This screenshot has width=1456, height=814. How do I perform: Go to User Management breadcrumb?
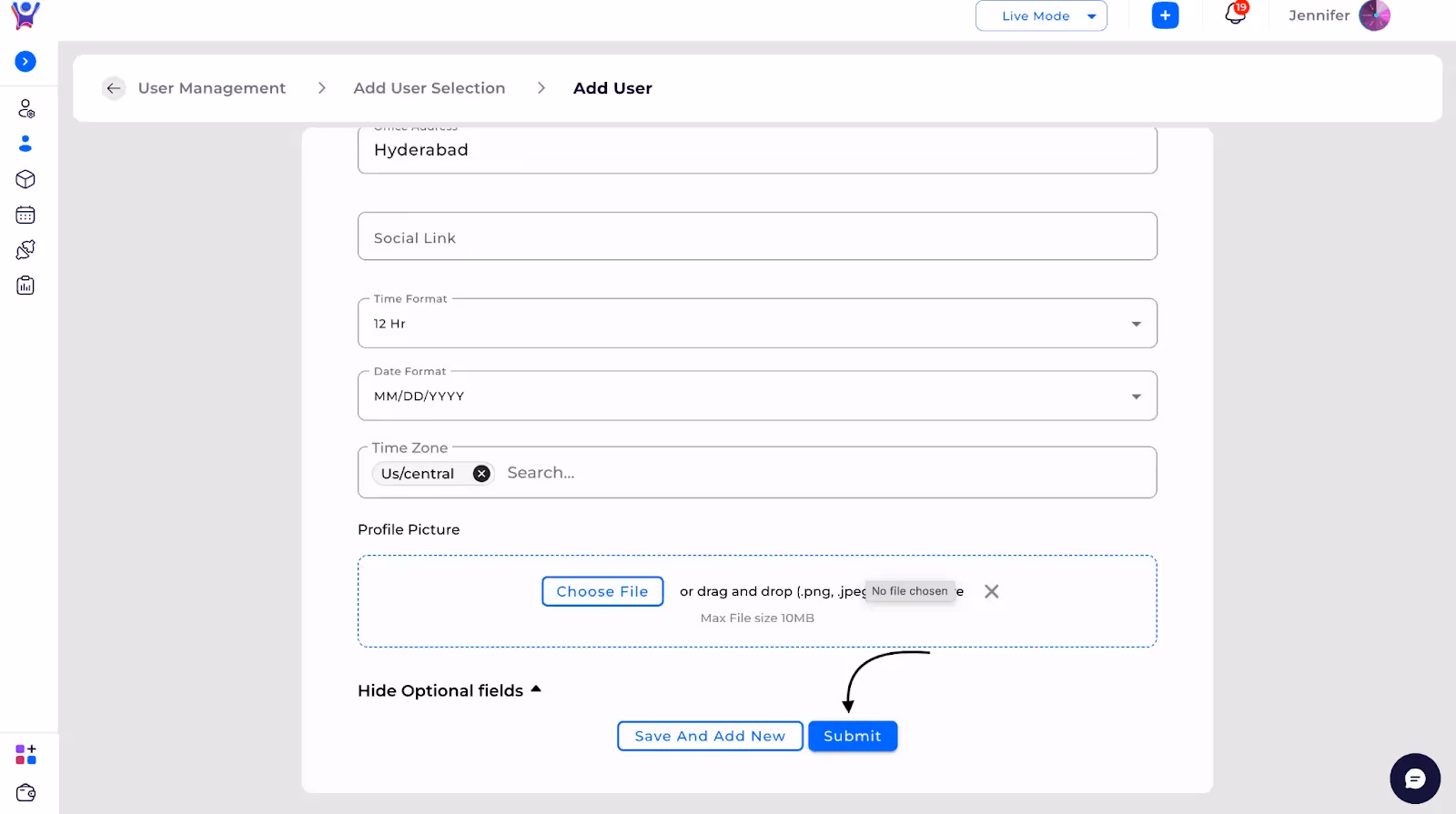[x=212, y=88]
